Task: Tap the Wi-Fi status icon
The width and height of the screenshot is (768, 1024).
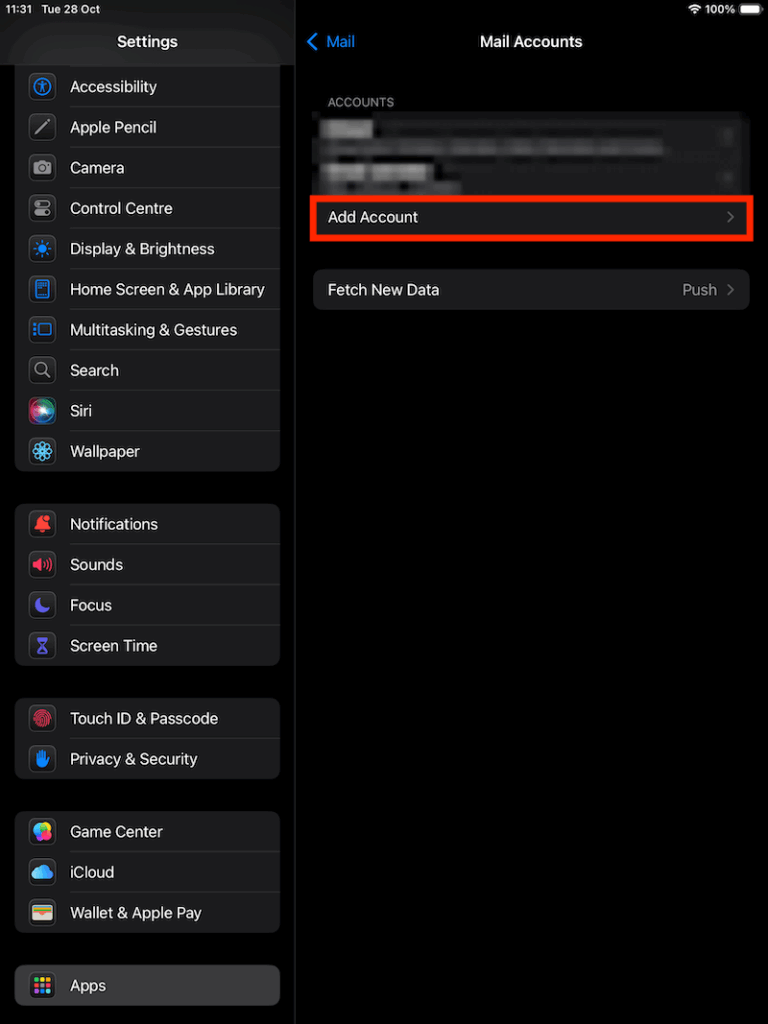Action: click(x=694, y=9)
